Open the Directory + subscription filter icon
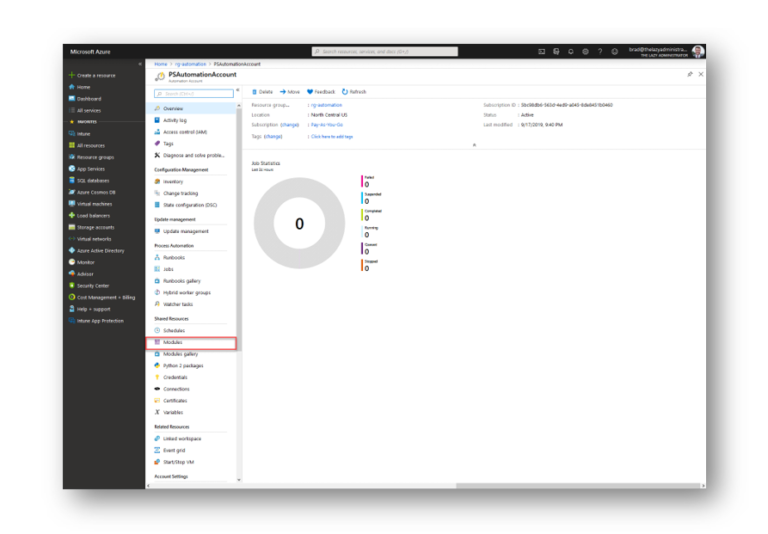The height and width of the screenshot is (534, 768). (556, 51)
